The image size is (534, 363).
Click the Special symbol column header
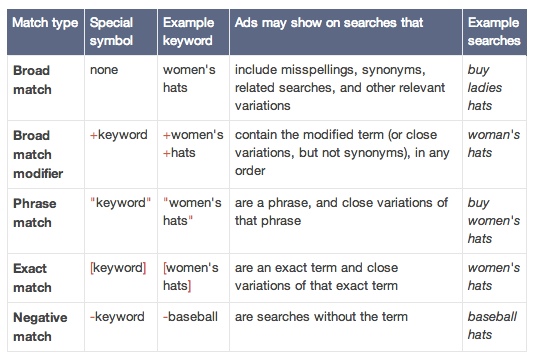[x=111, y=32]
